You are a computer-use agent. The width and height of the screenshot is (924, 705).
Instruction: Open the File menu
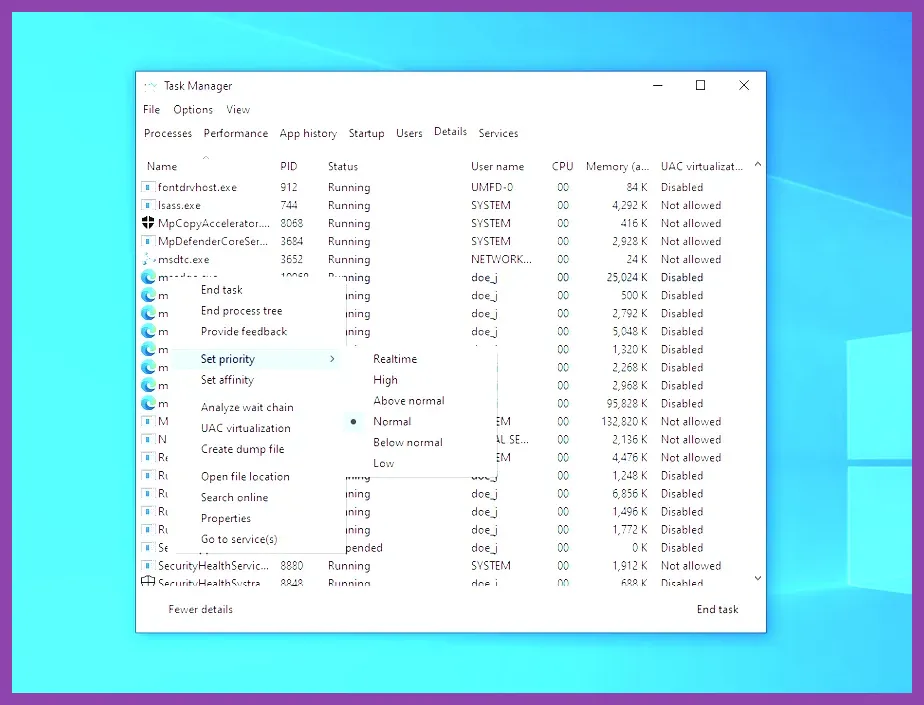[151, 110]
